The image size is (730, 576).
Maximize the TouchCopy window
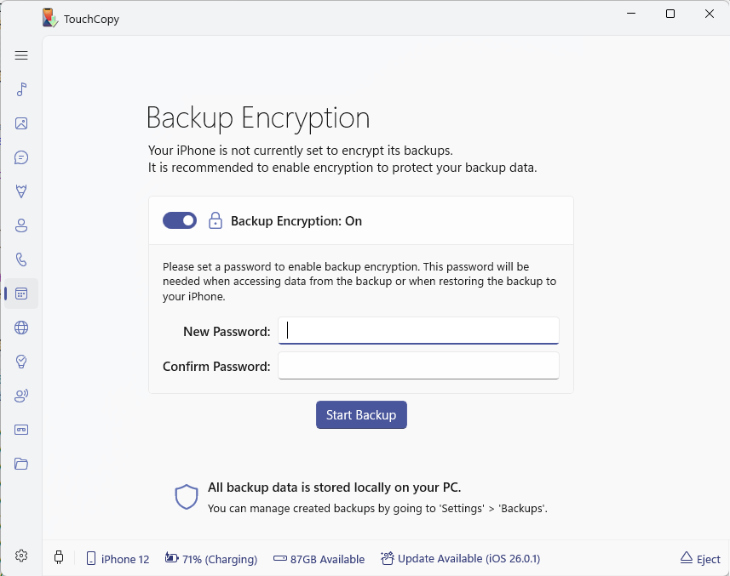(x=670, y=14)
